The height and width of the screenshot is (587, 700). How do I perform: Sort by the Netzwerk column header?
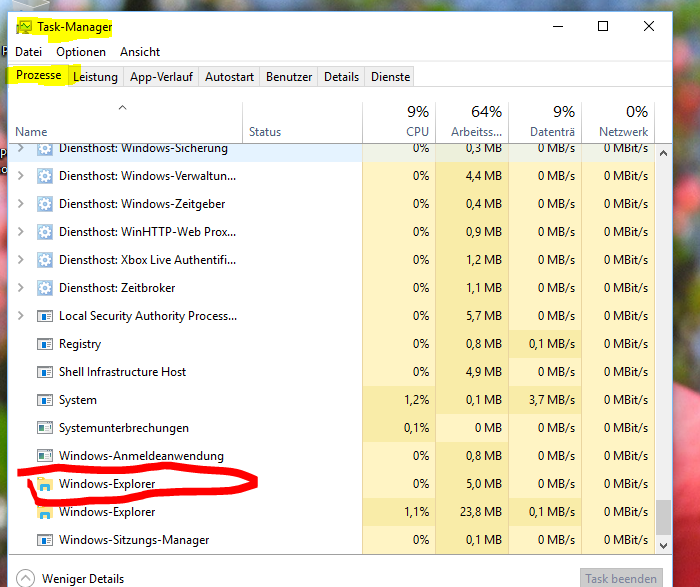click(618, 121)
